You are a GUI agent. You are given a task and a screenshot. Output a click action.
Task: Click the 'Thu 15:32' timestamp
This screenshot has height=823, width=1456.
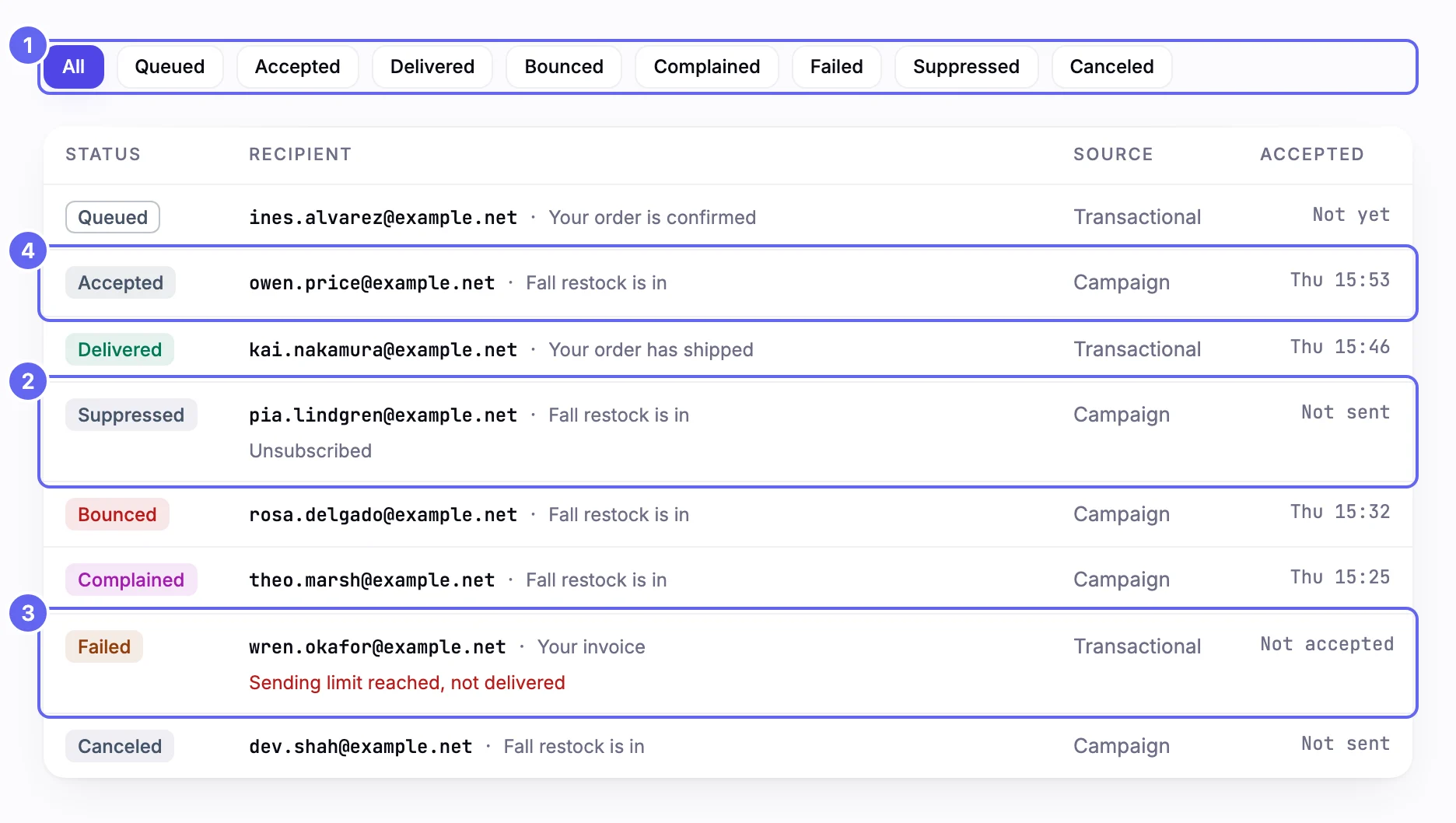tap(1340, 512)
